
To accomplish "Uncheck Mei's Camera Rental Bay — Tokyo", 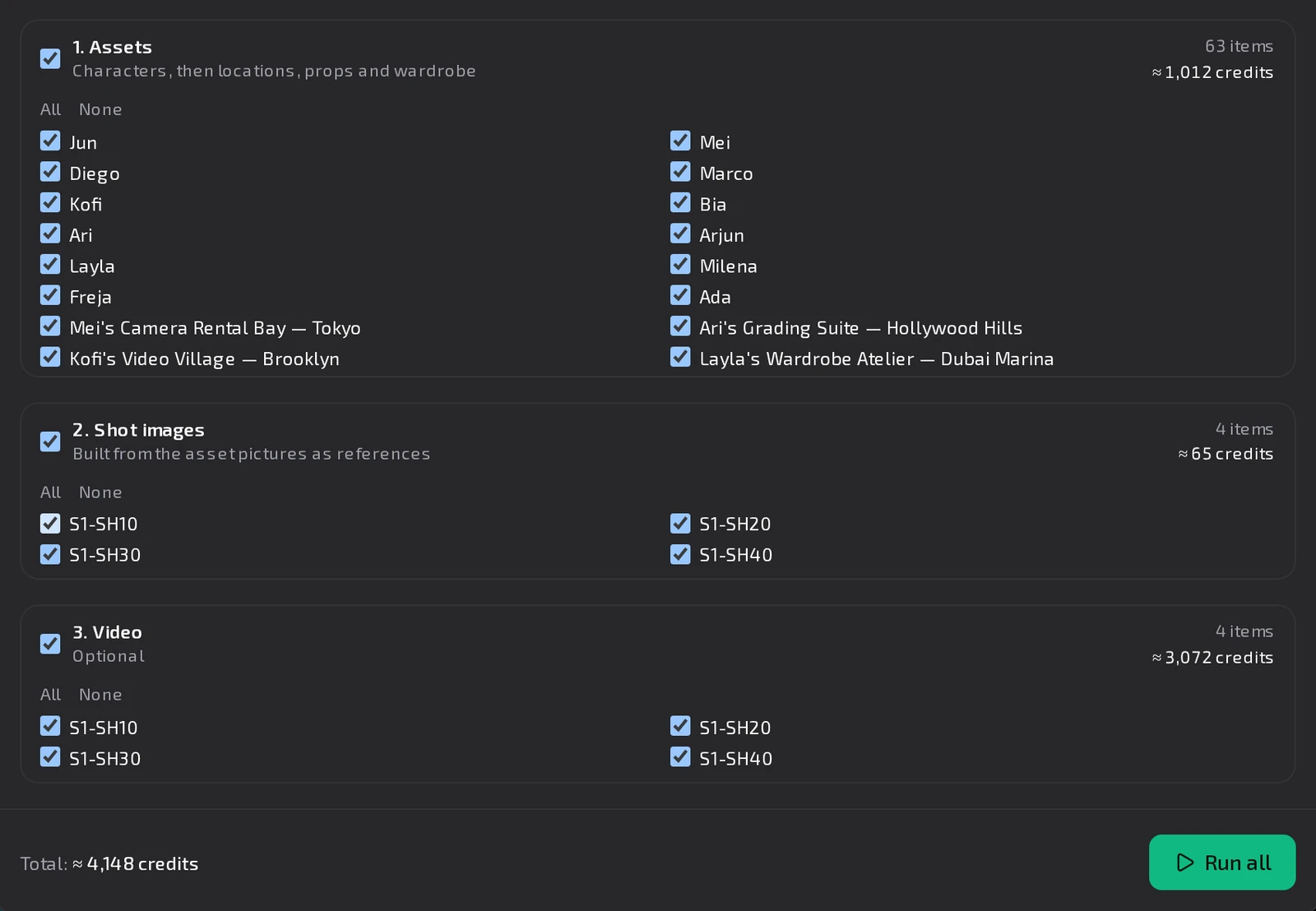I will (50, 327).
